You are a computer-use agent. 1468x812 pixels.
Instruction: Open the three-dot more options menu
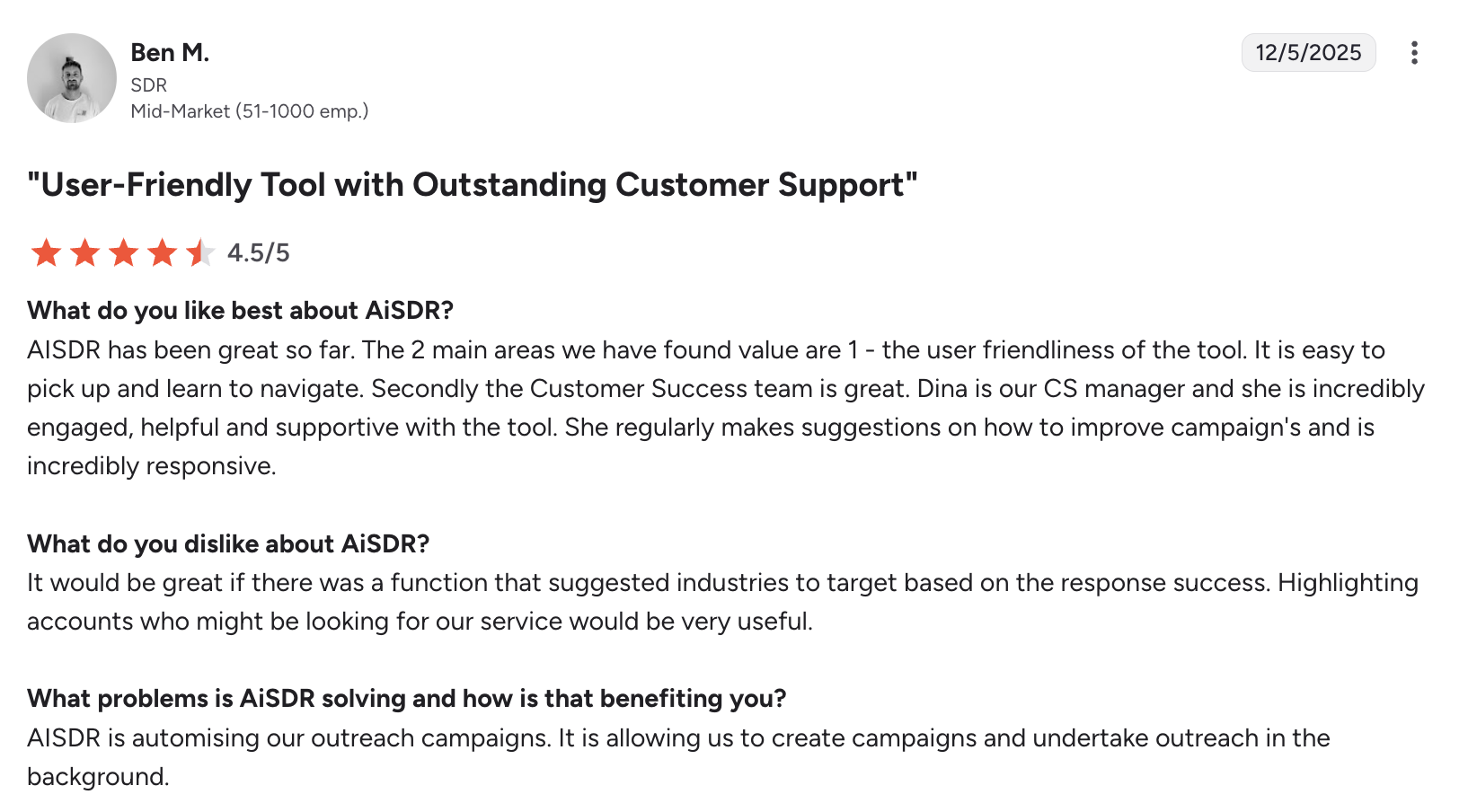[1414, 53]
